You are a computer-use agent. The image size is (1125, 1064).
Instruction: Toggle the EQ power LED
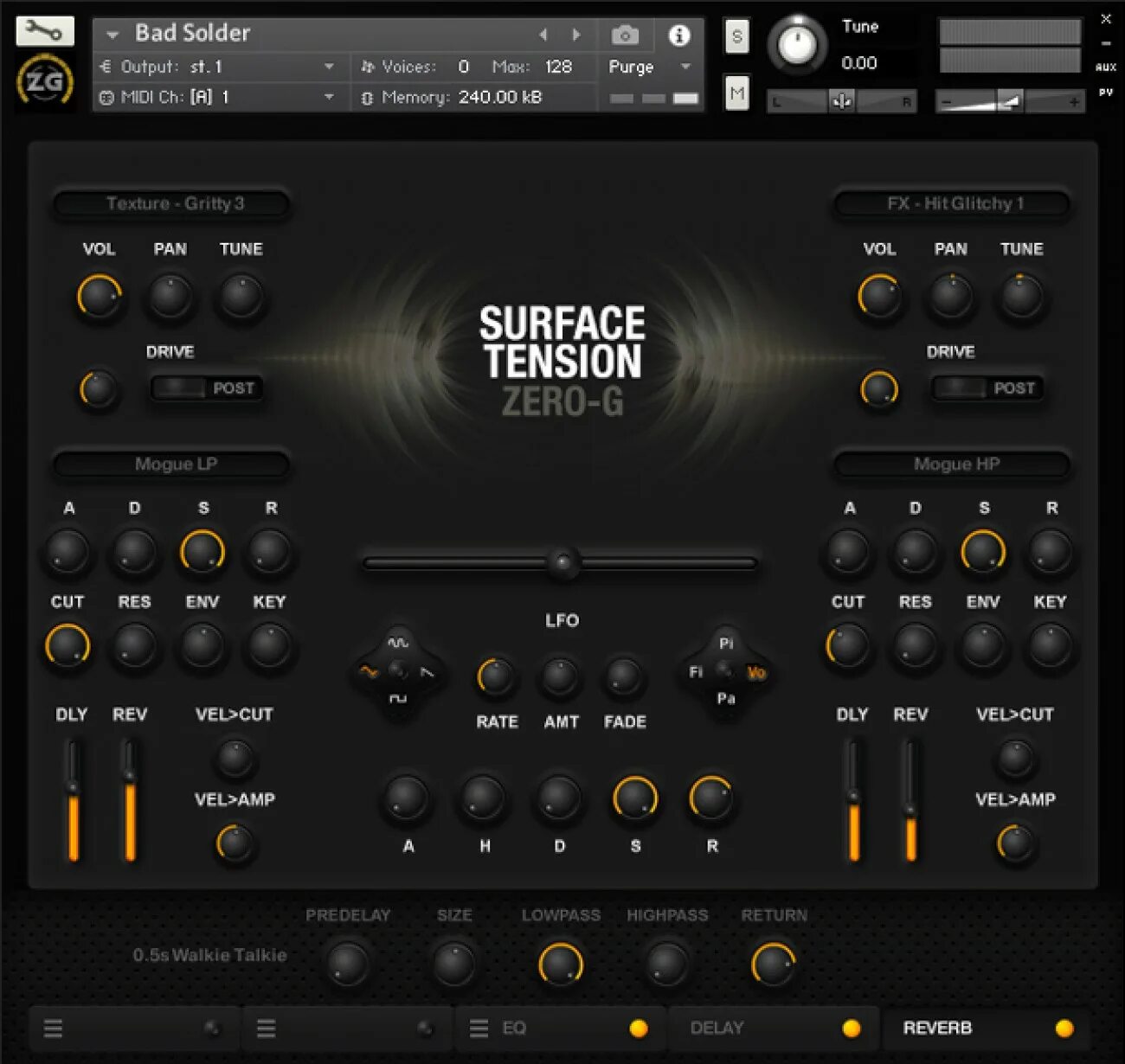coord(639,1029)
